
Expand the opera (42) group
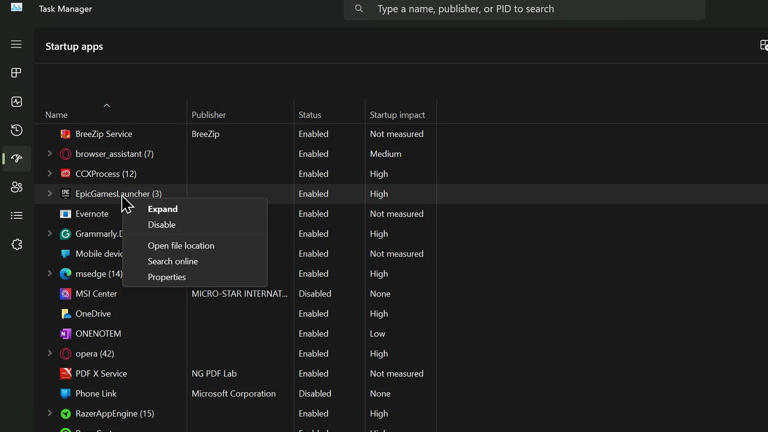coord(50,354)
